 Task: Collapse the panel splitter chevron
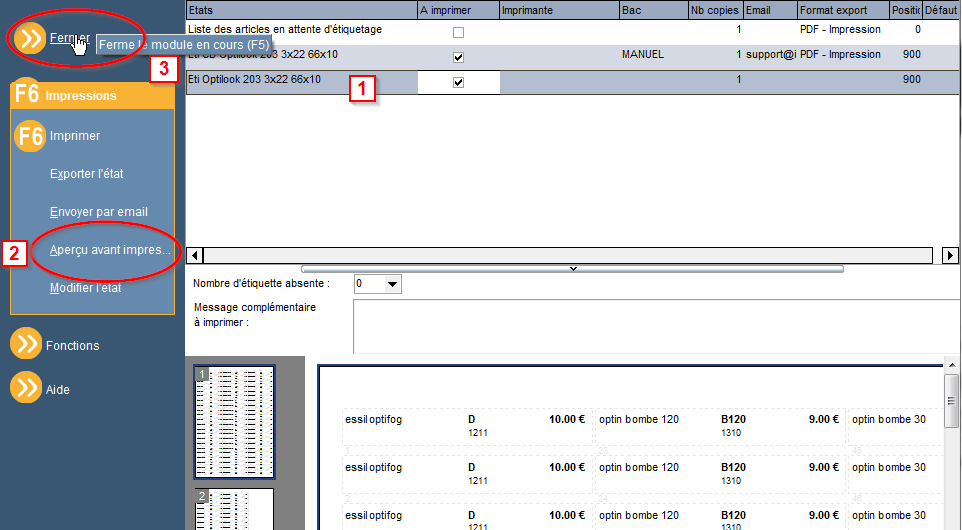click(573, 269)
